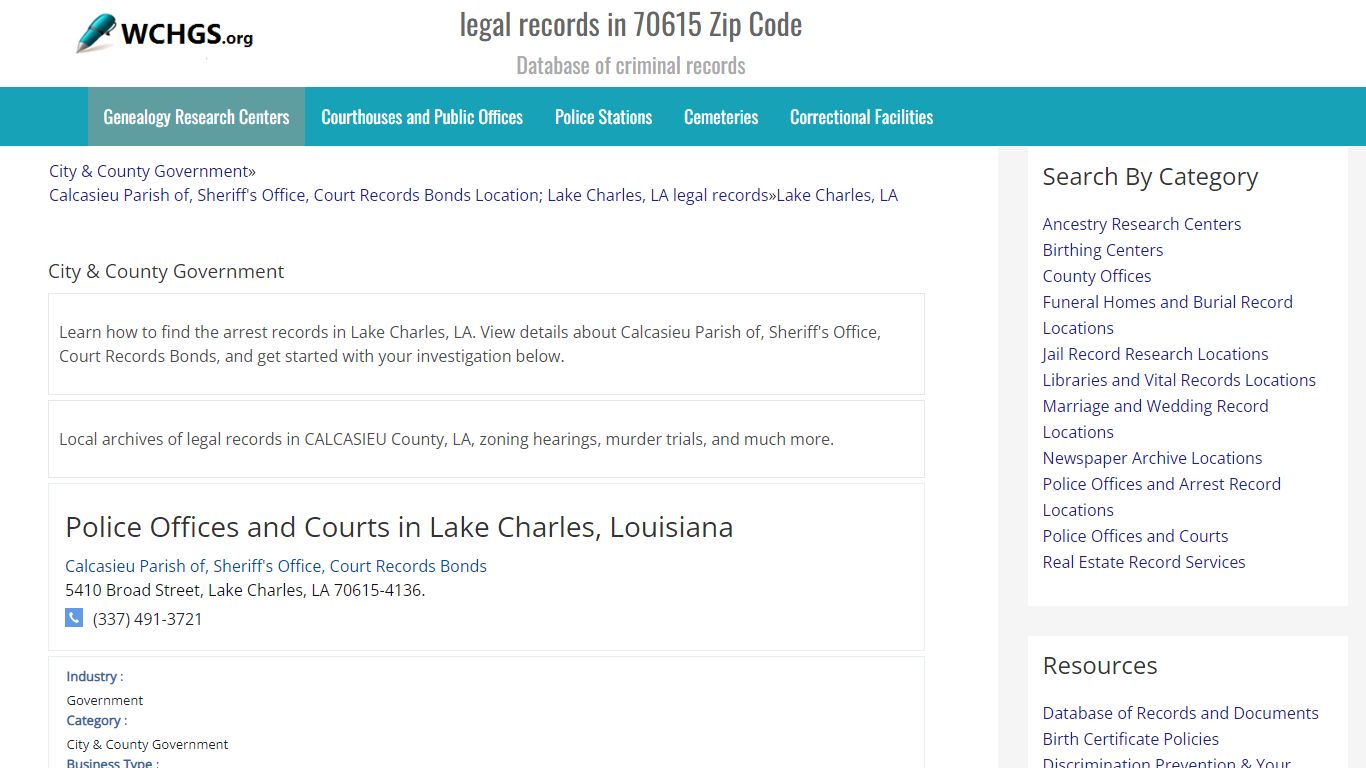Select Birthing Centers category
The image size is (1366, 768).
click(x=1102, y=250)
